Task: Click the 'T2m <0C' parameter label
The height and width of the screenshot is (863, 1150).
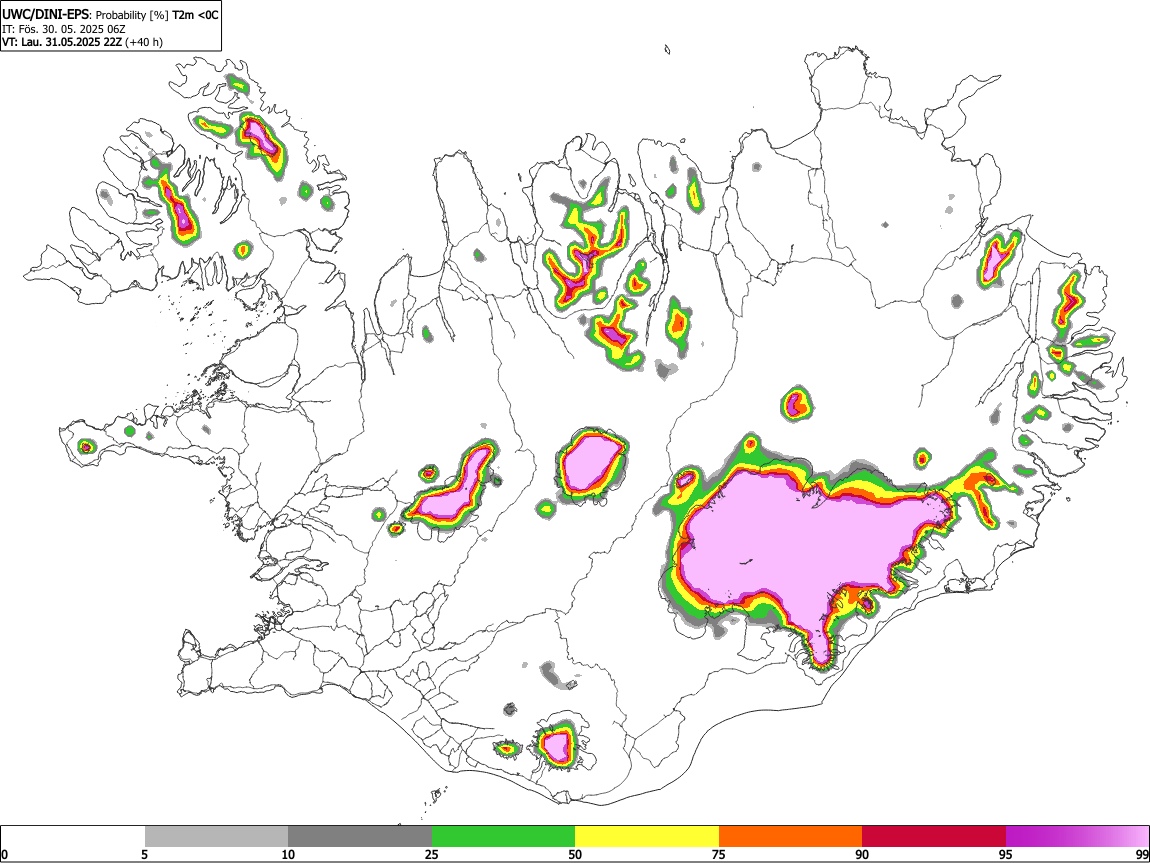Action: 195,15
